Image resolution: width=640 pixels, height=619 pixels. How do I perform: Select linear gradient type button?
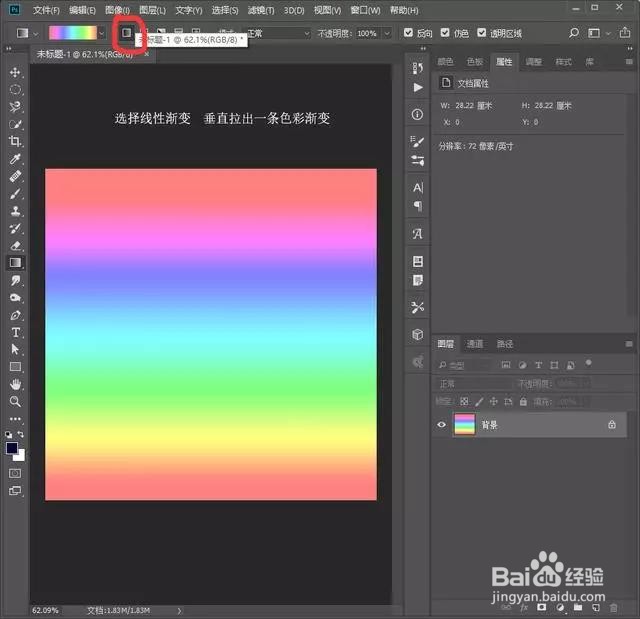[127, 32]
